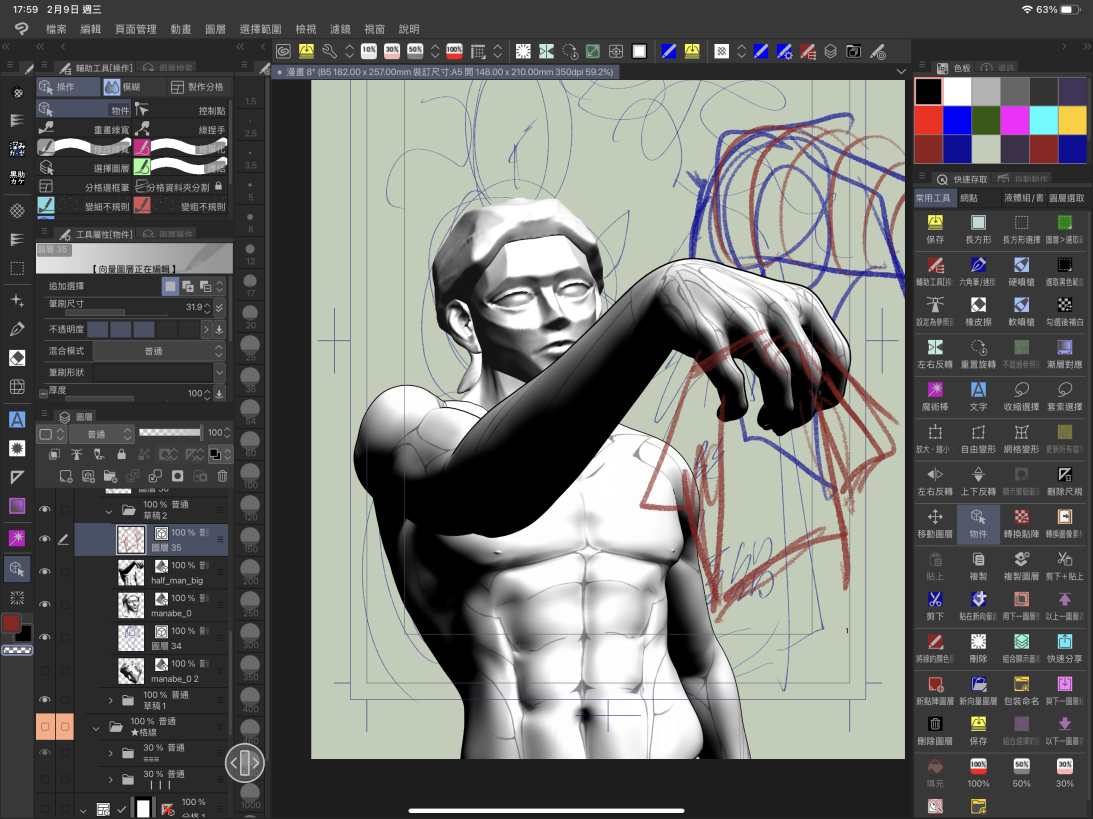1093x819 pixels.
Task: Click the 複製圖層 duplicate layer icon
Action: pos(1021,559)
